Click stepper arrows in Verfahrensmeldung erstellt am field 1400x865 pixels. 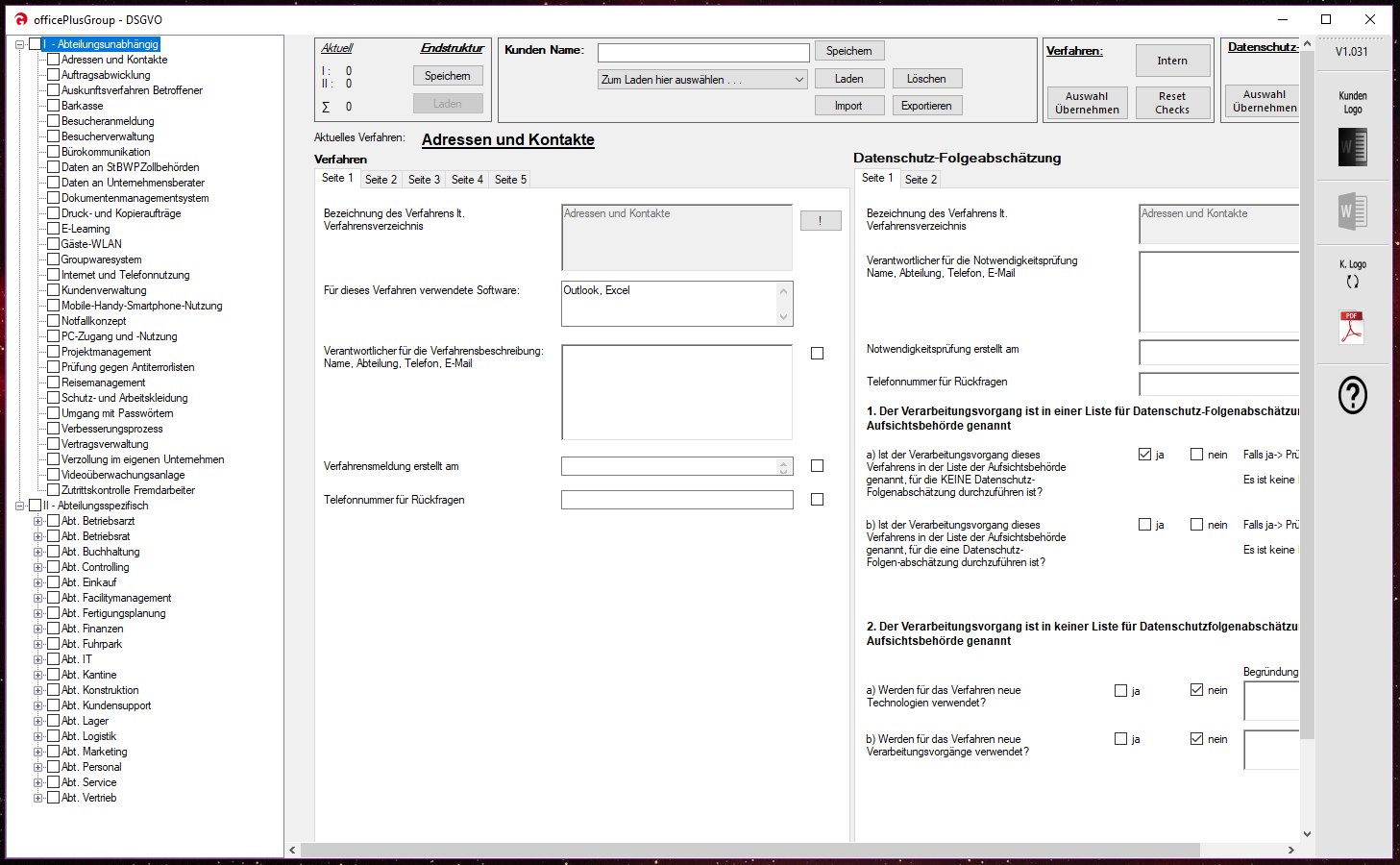coord(784,467)
